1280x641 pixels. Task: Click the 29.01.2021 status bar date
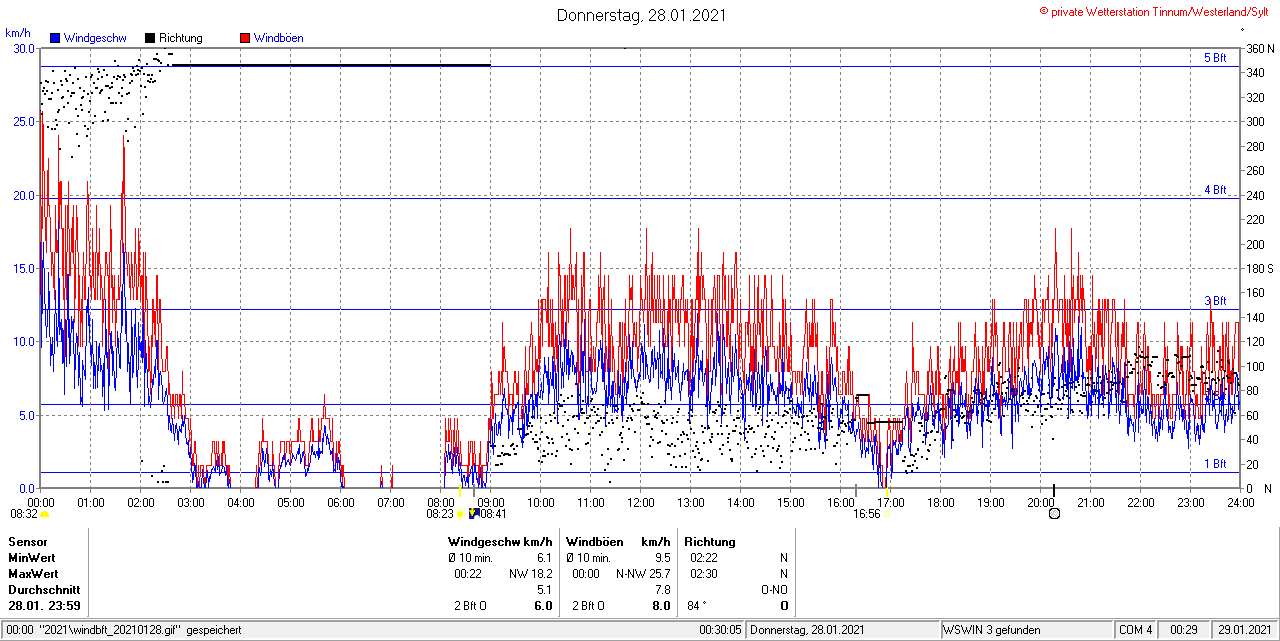click(1243, 630)
